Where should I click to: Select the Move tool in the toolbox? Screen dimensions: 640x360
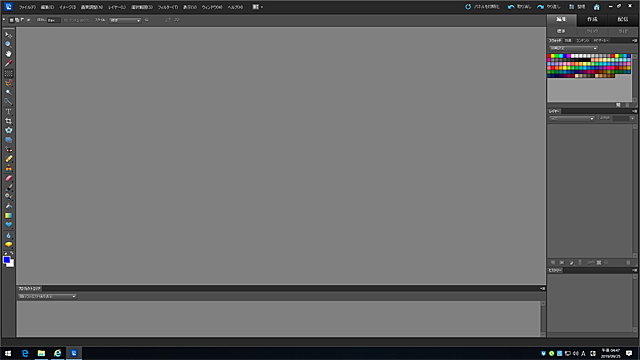[8, 35]
